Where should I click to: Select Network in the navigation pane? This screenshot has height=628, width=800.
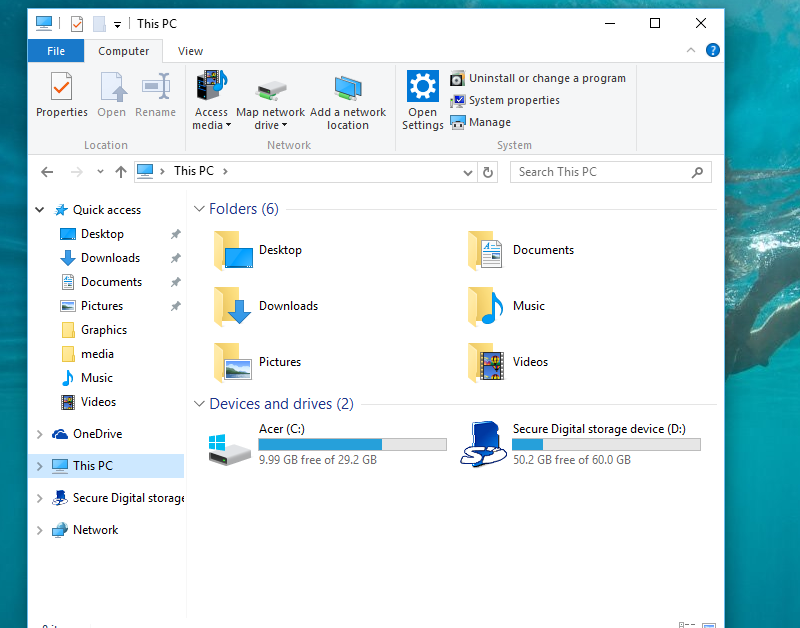coord(95,530)
